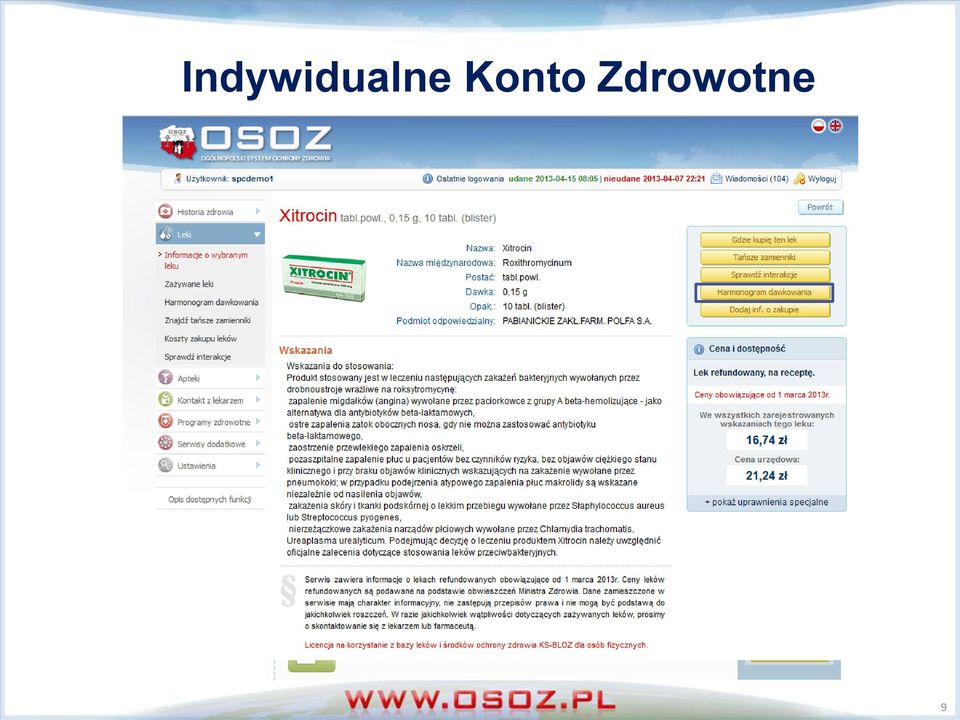Click the Tańsze zamienniki yellow button
This screenshot has width=960, height=720.
coord(765,257)
